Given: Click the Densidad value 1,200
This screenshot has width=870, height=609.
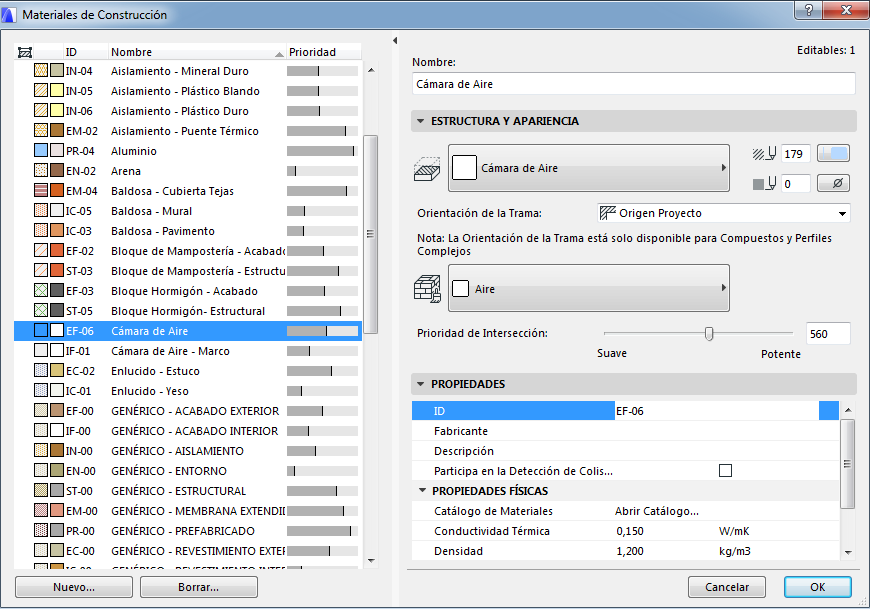Looking at the screenshot, I should pyautogui.click(x=630, y=551).
